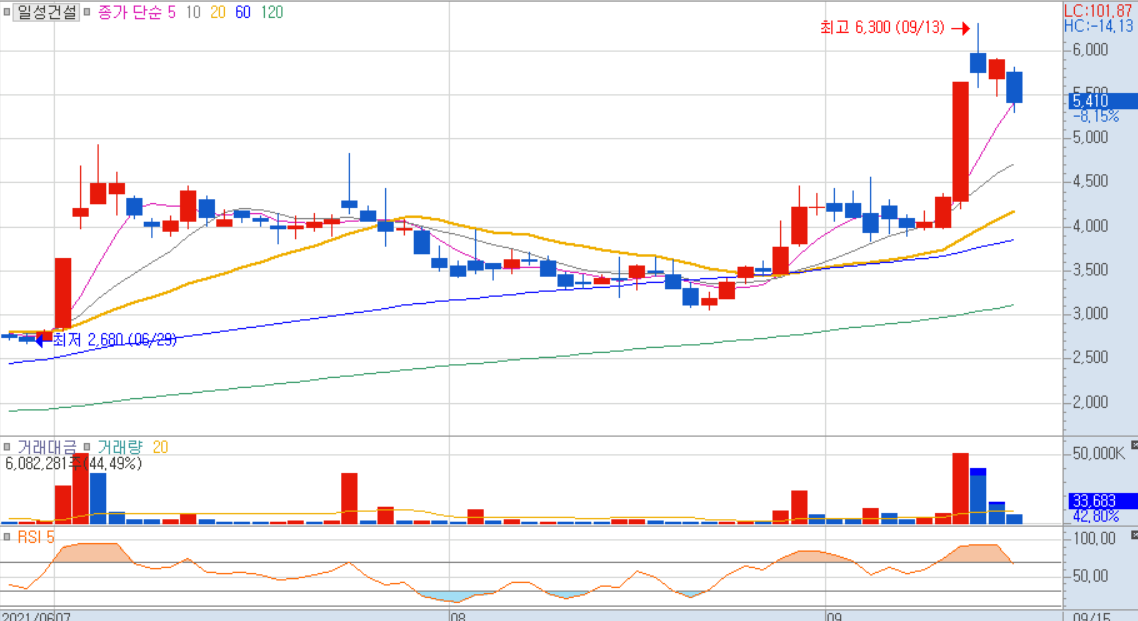Click the square marker before RSI 5
1138x621 pixels.
(x=7, y=538)
